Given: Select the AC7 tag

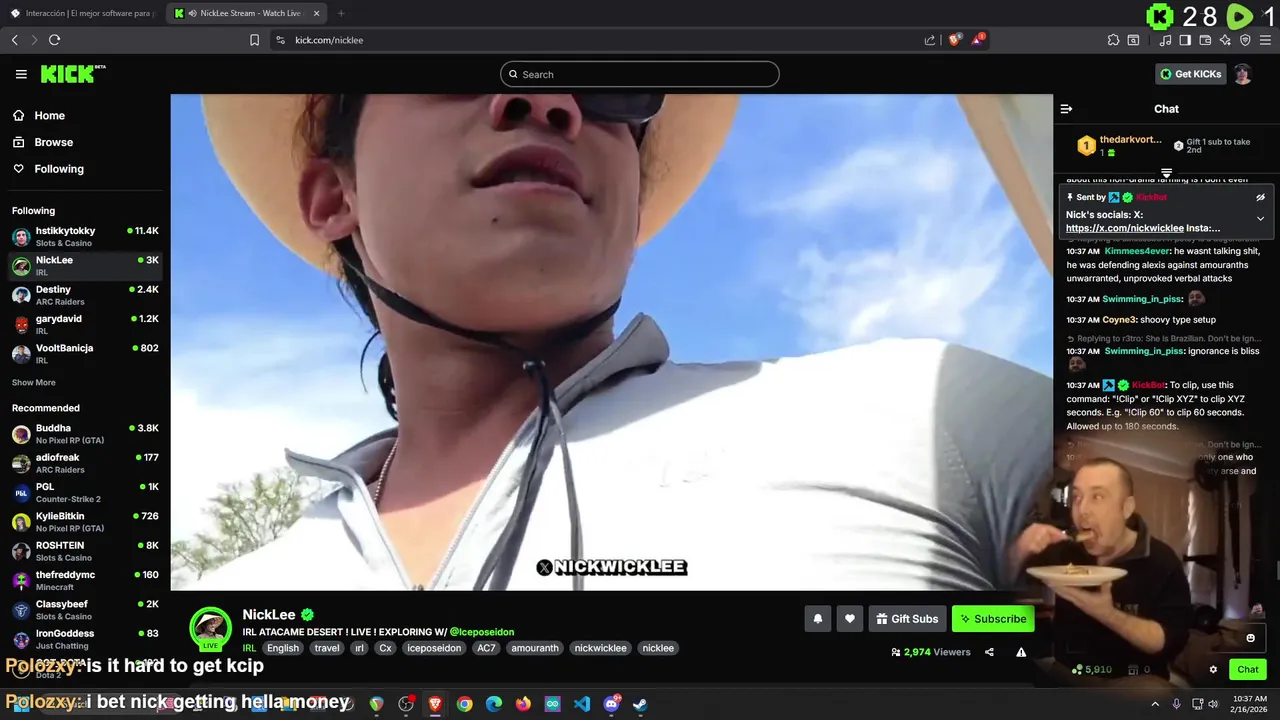Looking at the screenshot, I should [x=486, y=648].
